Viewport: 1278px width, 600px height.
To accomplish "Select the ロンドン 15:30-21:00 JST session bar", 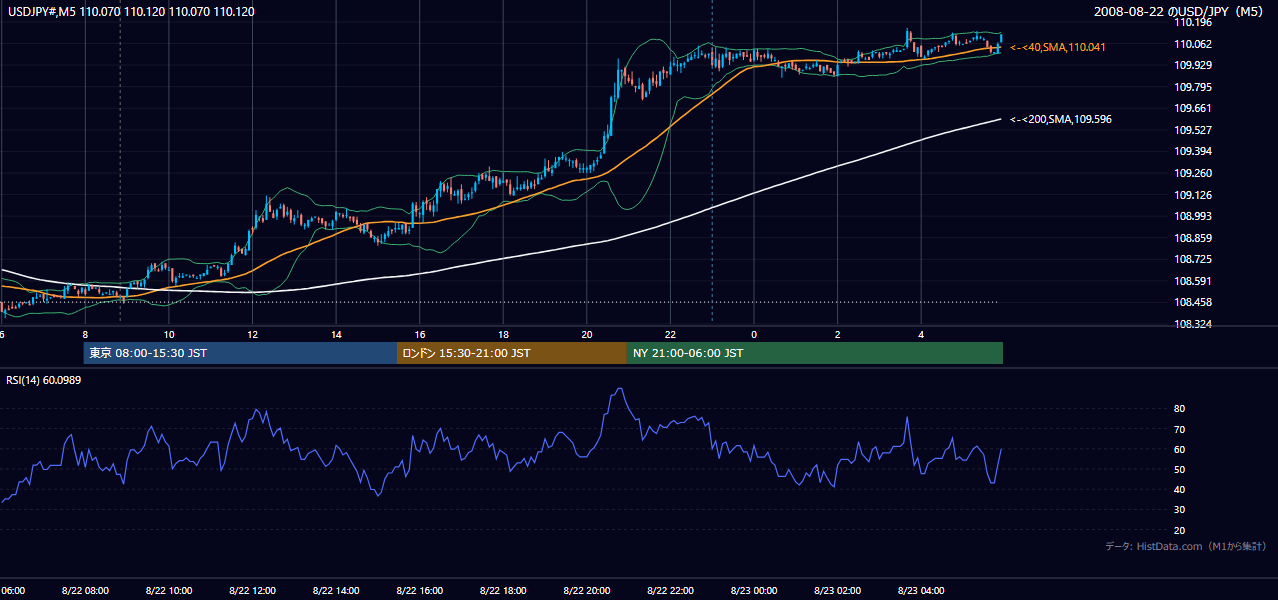I will point(511,353).
